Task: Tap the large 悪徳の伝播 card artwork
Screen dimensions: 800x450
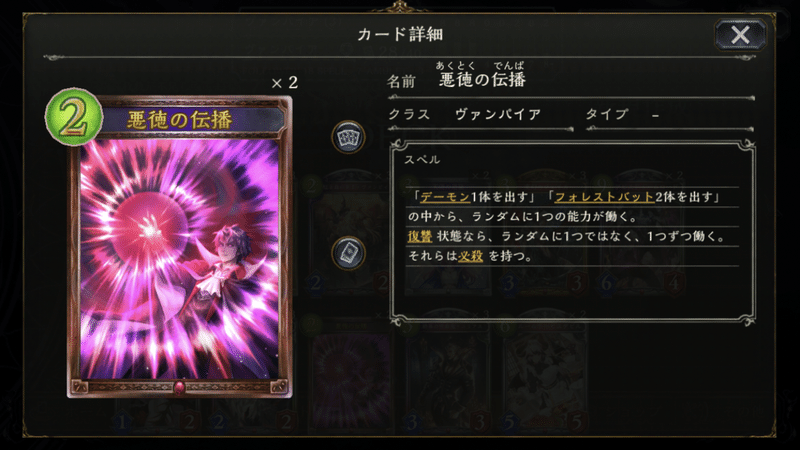Action: (180, 260)
